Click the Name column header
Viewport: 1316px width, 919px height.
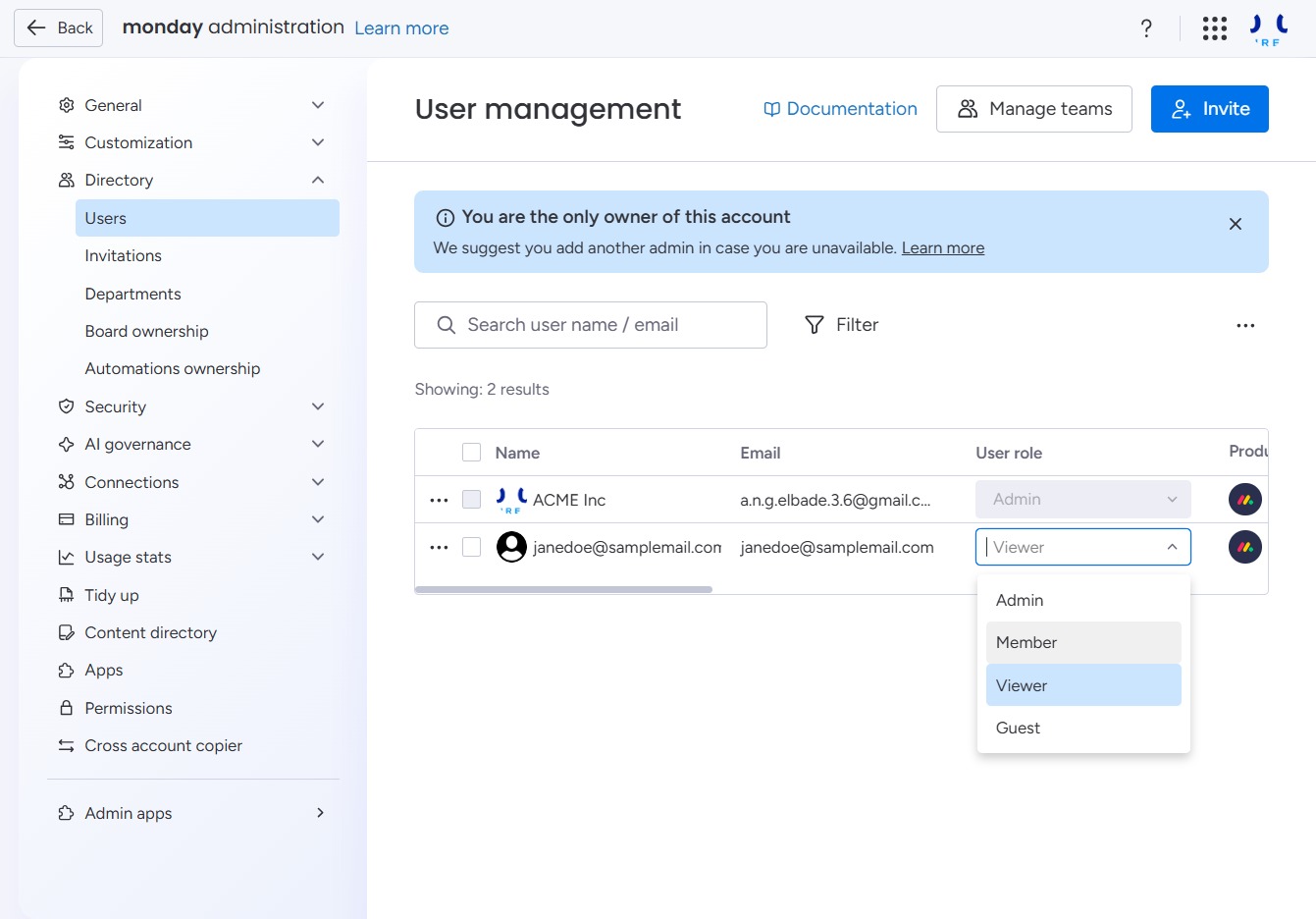(517, 453)
